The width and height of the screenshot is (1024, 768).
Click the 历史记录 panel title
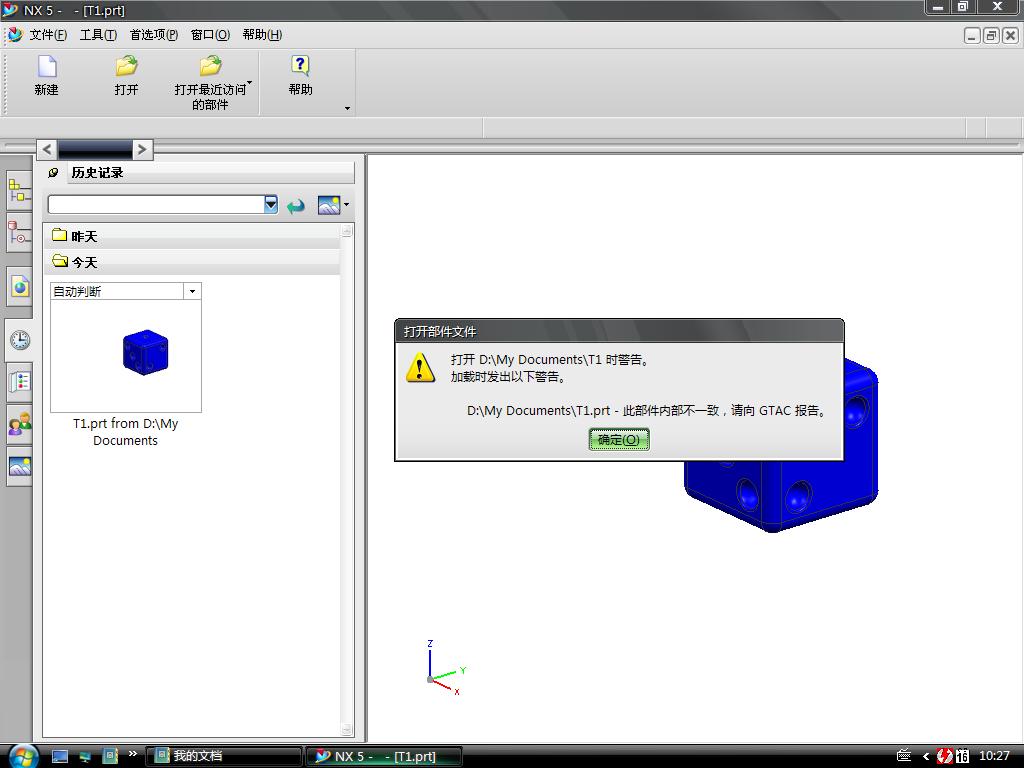pyautogui.click(x=97, y=172)
